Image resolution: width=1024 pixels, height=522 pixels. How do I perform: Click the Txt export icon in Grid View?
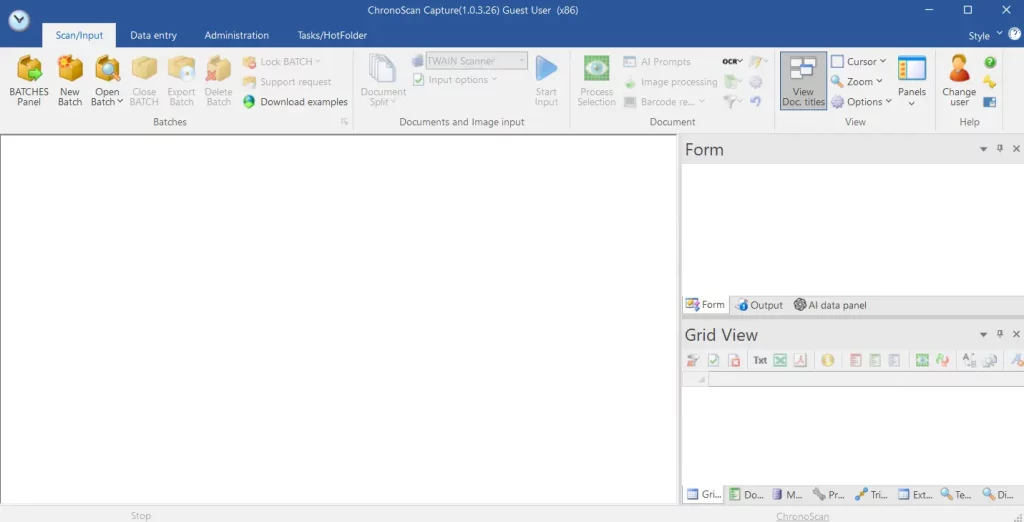[x=760, y=360]
